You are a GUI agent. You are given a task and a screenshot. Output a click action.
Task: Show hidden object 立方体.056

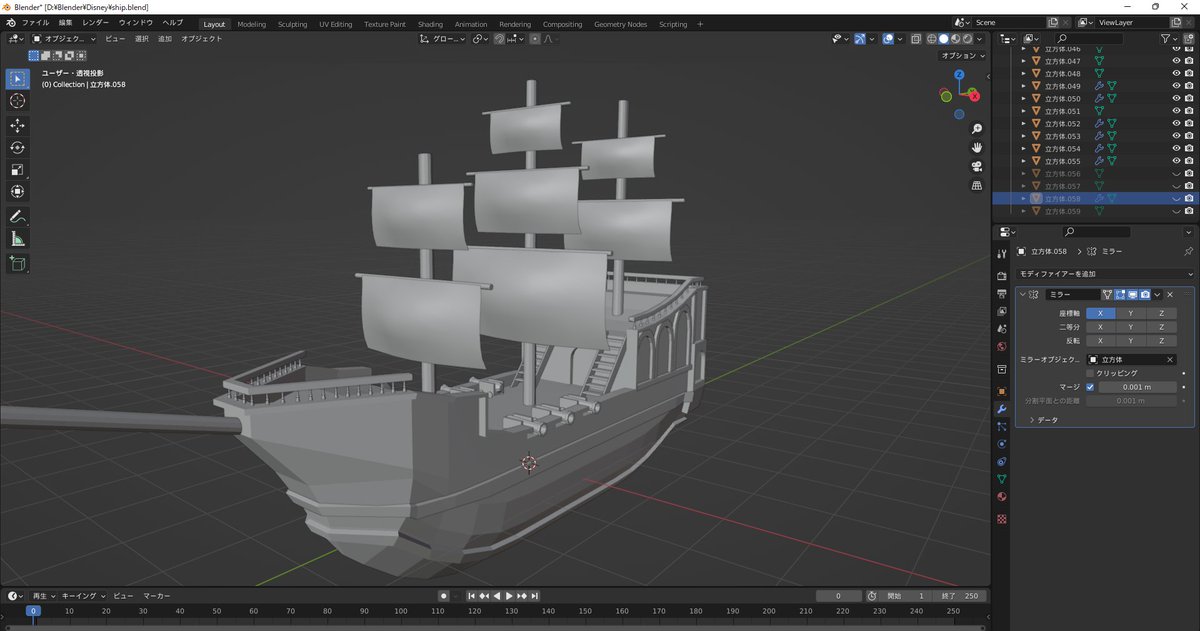pyautogui.click(x=1176, y=173)
